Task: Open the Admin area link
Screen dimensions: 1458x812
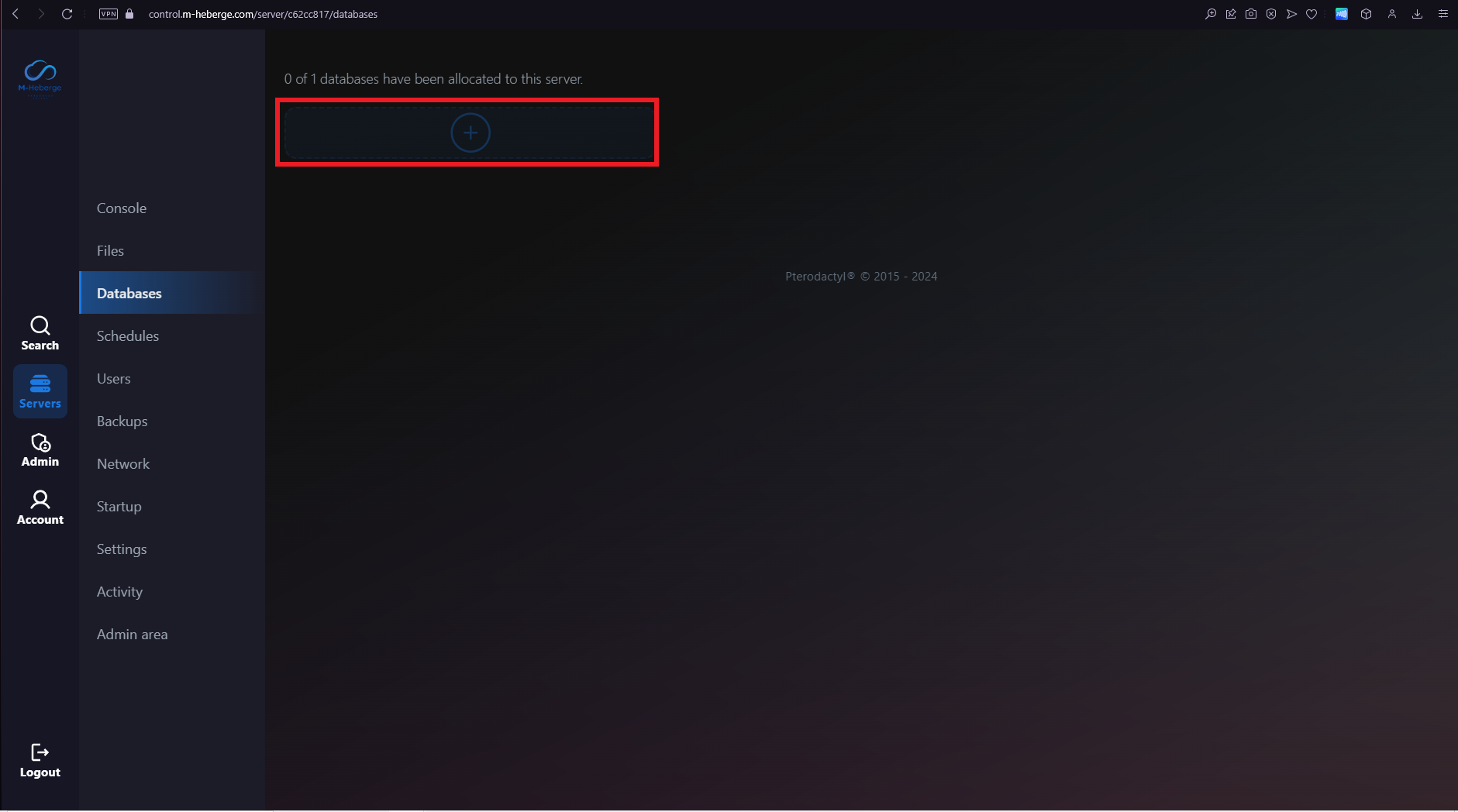Action: tap(132, 634)
